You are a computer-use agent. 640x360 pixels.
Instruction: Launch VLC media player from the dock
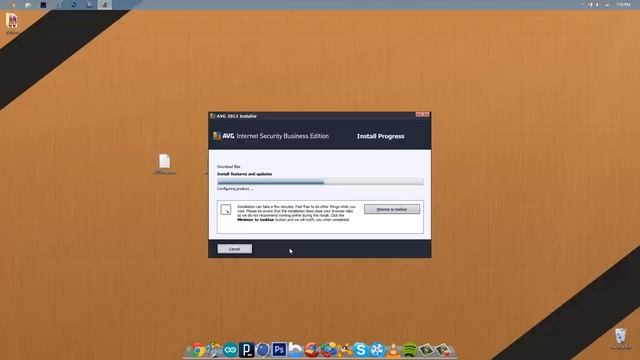[x=393, y=350]
